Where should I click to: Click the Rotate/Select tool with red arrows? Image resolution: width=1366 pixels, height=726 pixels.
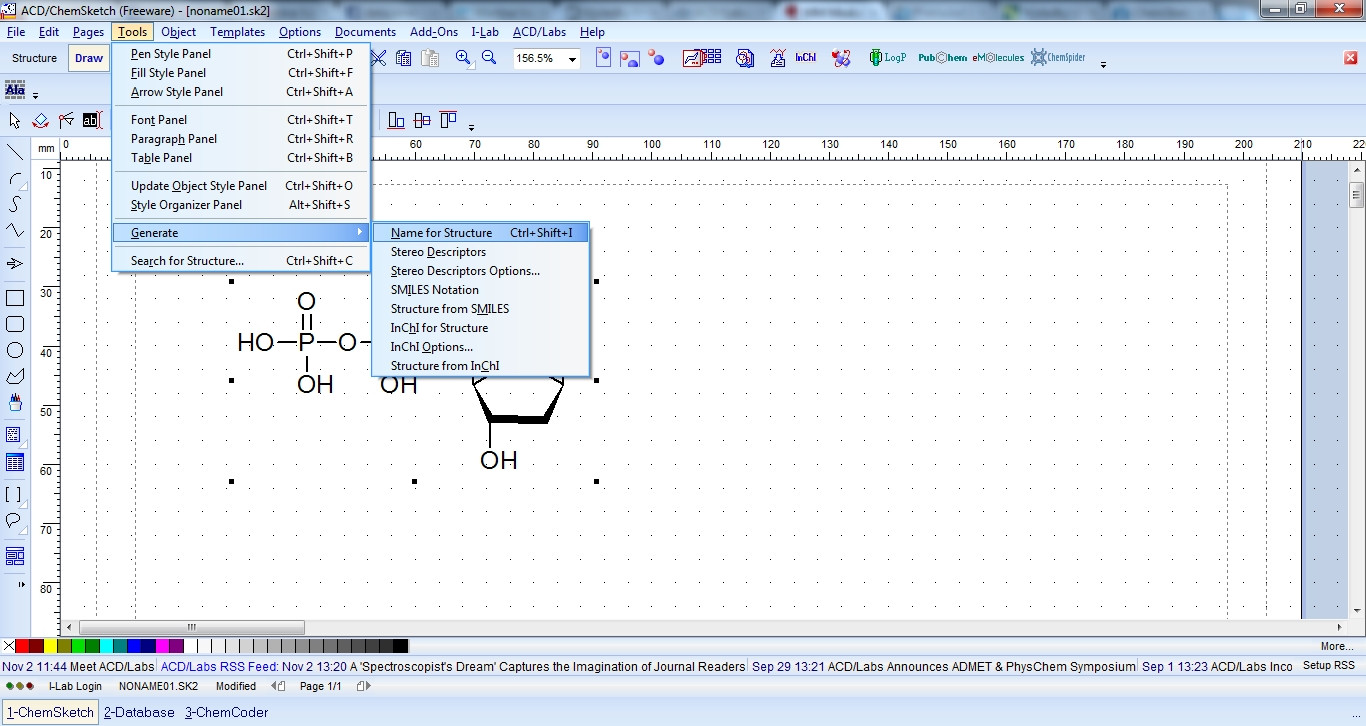click(41, 121)
